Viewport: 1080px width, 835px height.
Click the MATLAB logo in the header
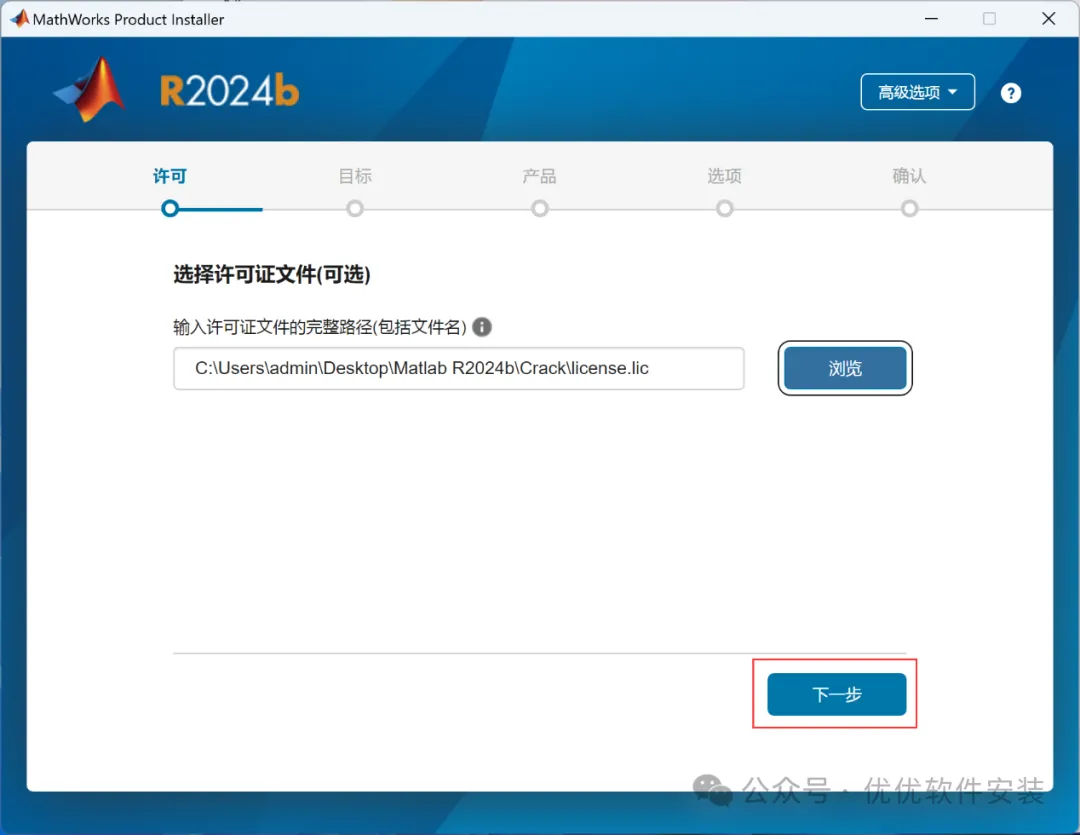point(90,90)
